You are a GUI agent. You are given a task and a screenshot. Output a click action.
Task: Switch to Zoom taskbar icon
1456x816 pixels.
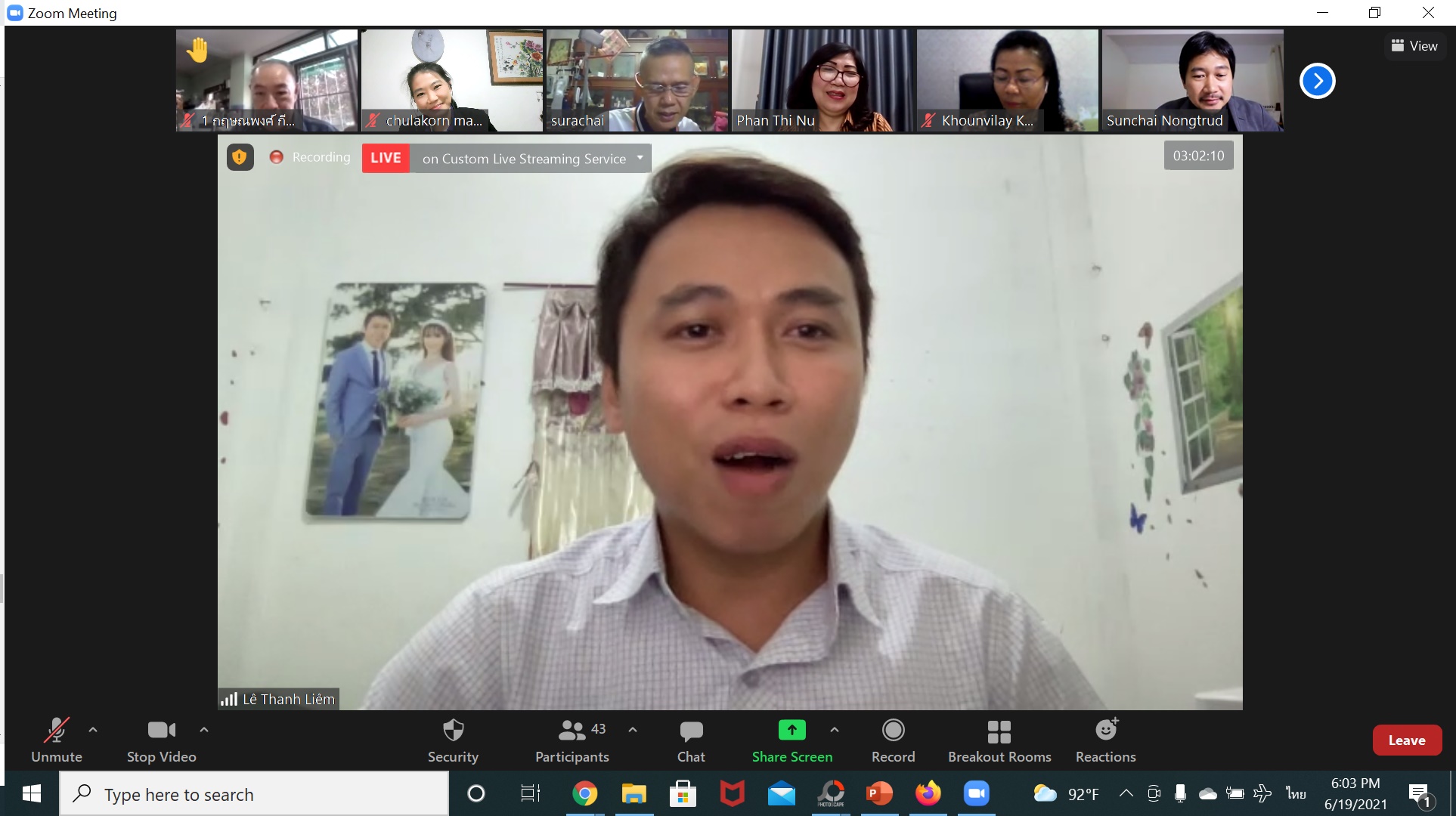[977, 793]
